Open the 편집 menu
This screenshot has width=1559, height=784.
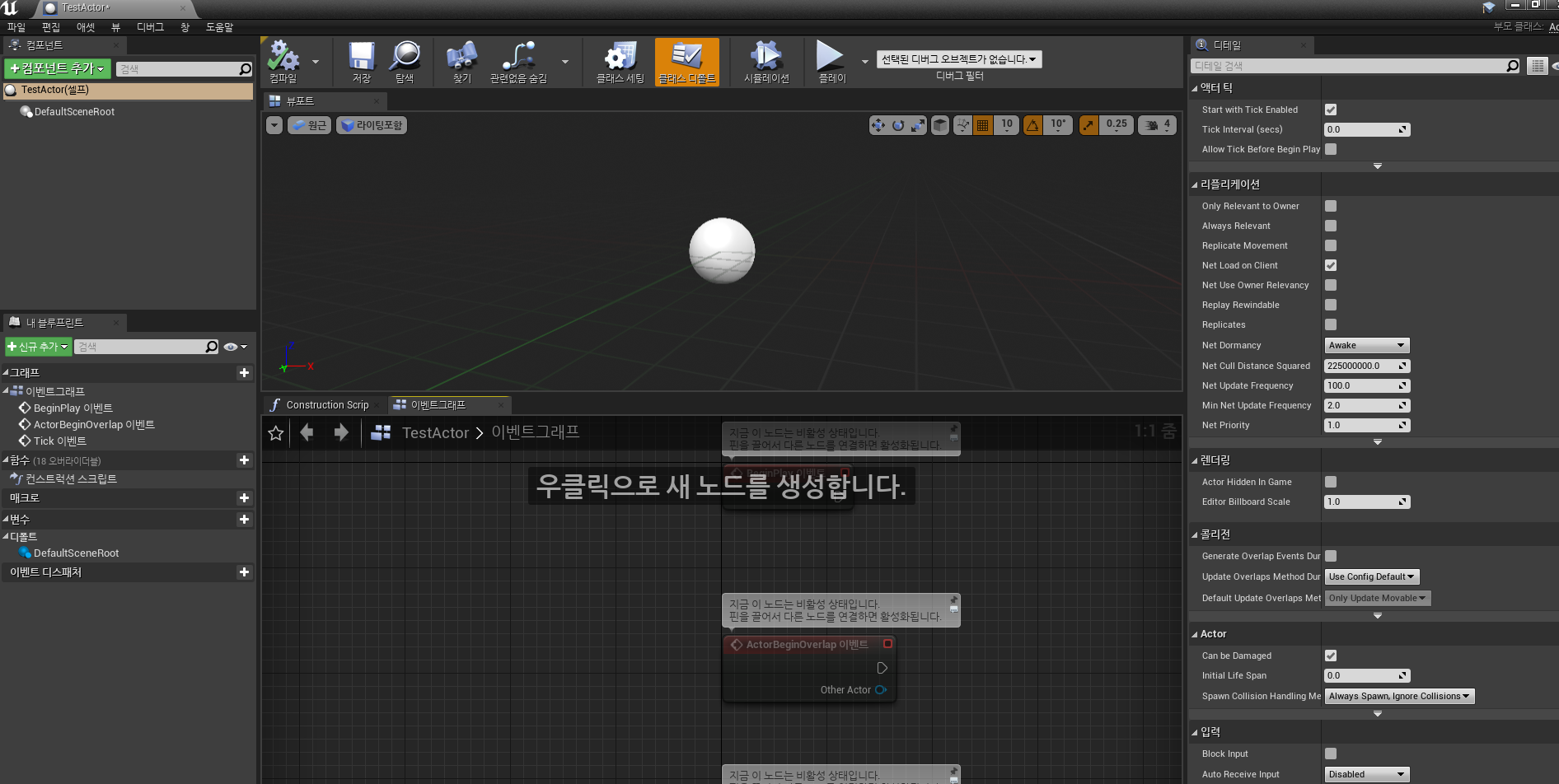(51, 27)
